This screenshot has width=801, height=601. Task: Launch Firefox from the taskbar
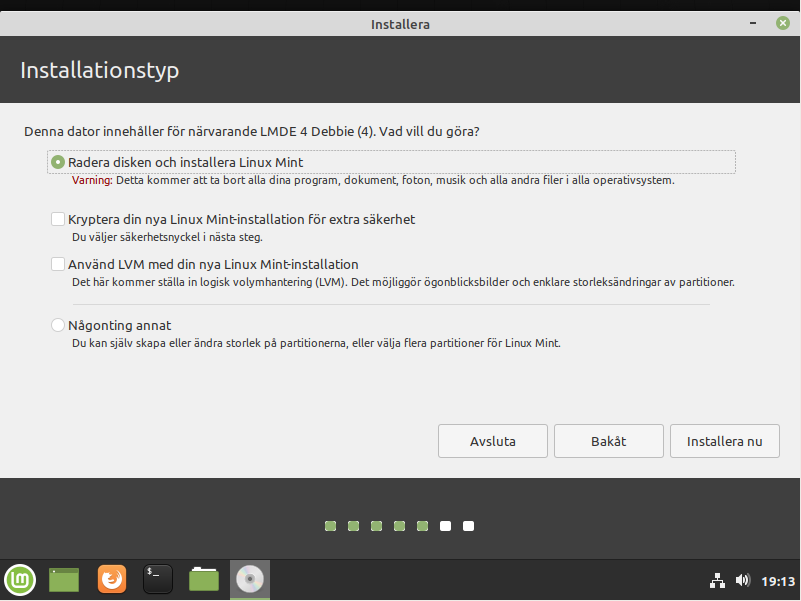click(111, 579)
